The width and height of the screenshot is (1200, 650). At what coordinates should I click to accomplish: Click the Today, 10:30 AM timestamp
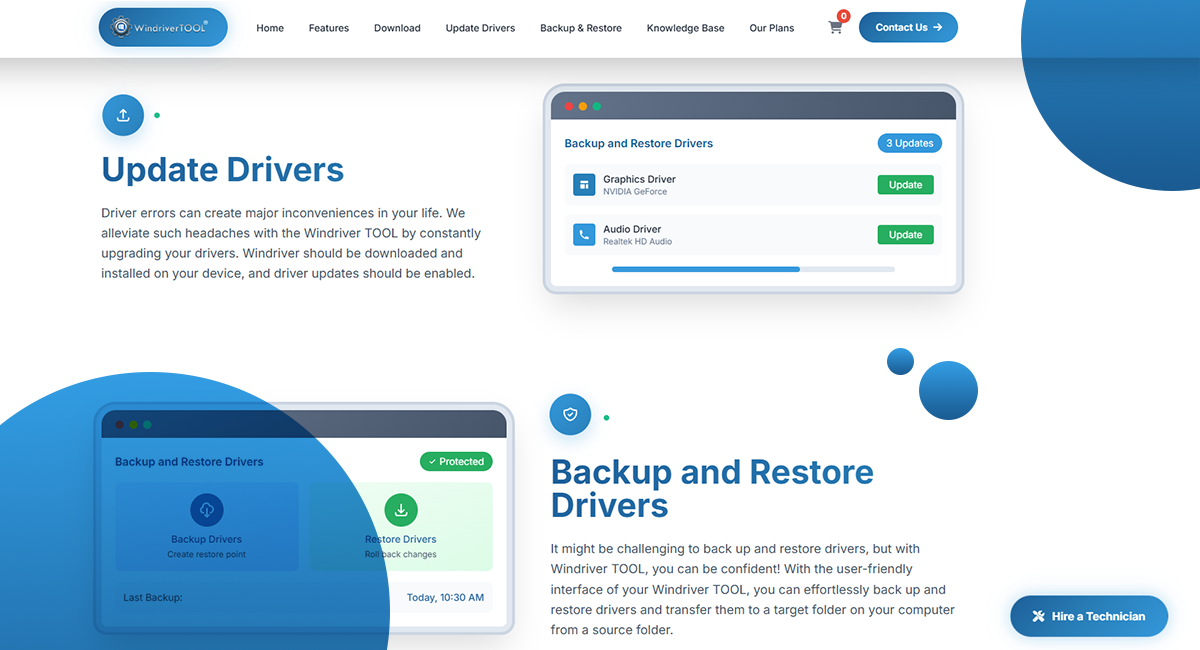[x=445, y=598]
